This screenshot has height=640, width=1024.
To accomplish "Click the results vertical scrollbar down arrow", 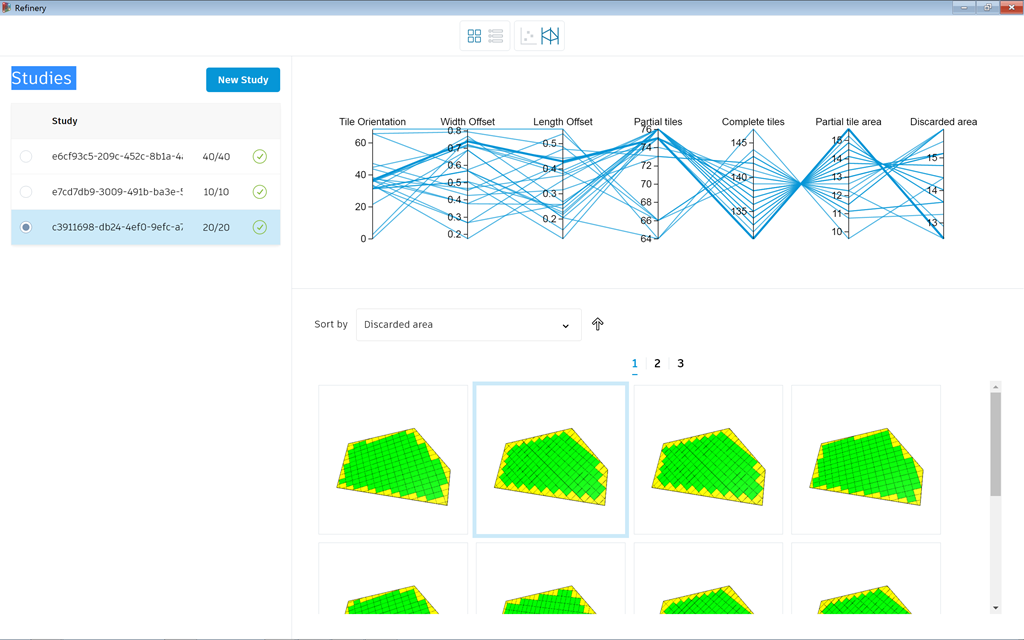I will pyautogui.click(x=995, y=608).
